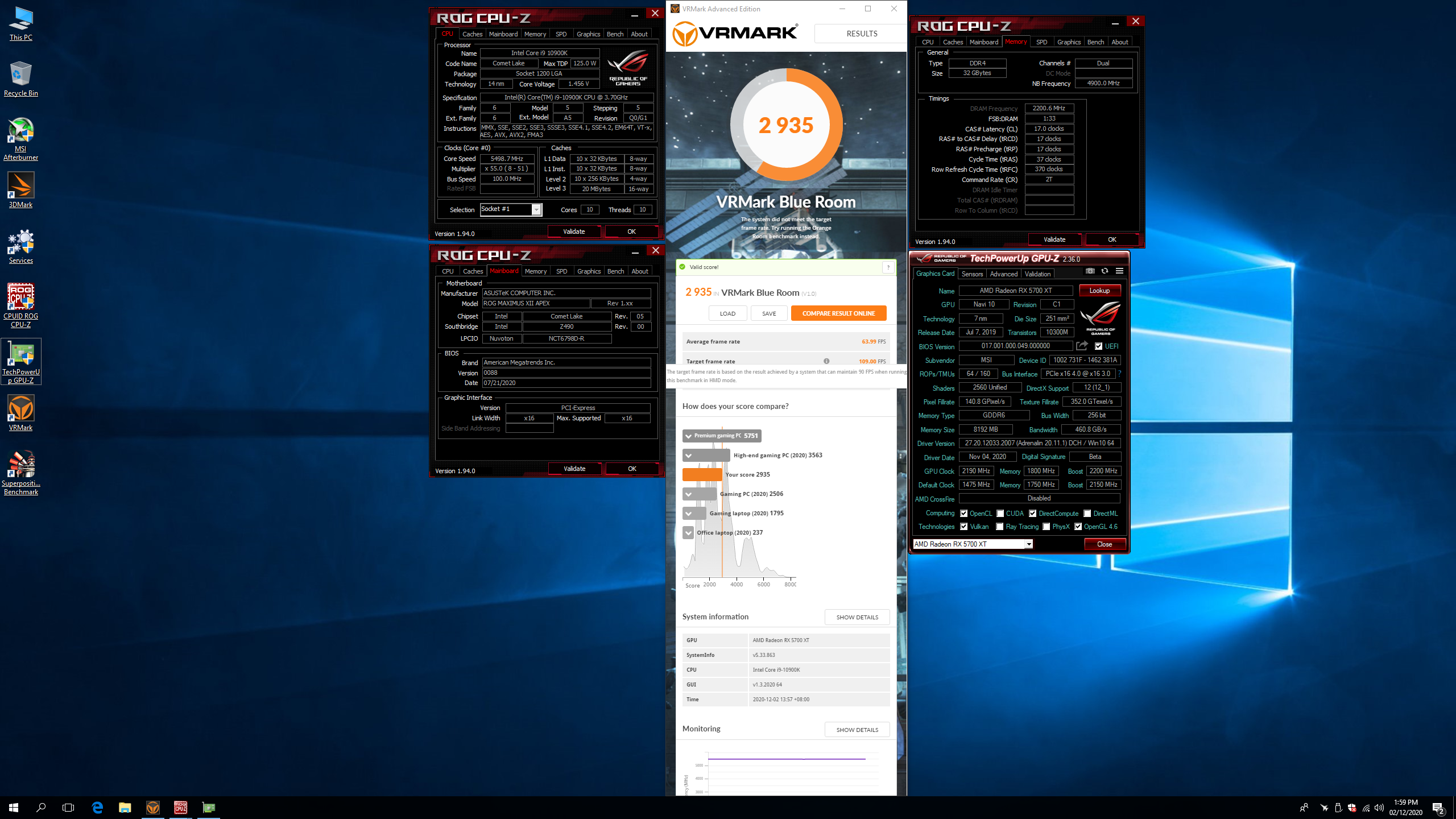Open notification center icon
The image size is (1456, 819).
[1438, 808]
